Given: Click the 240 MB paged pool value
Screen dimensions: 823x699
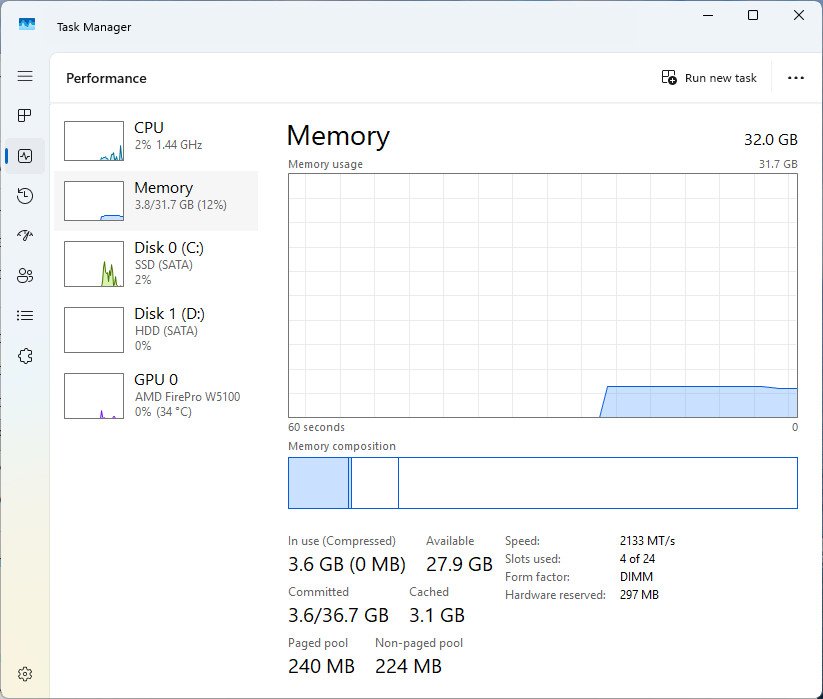Looking at the screenshot, I should pos(321,666).
